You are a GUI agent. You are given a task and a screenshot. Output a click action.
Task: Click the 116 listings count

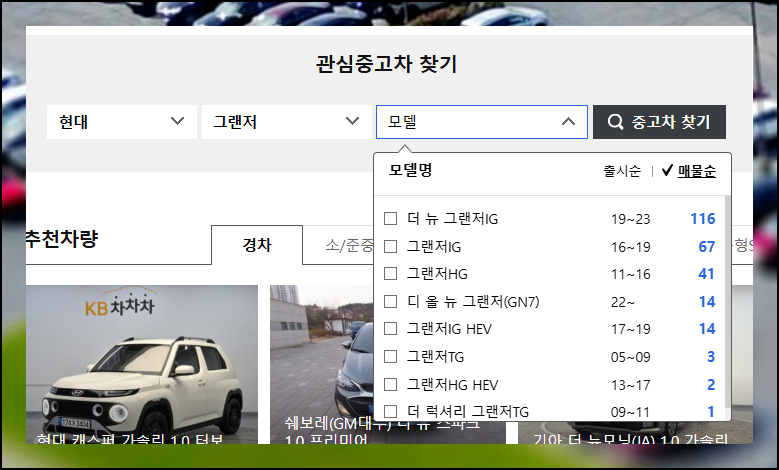702,219
